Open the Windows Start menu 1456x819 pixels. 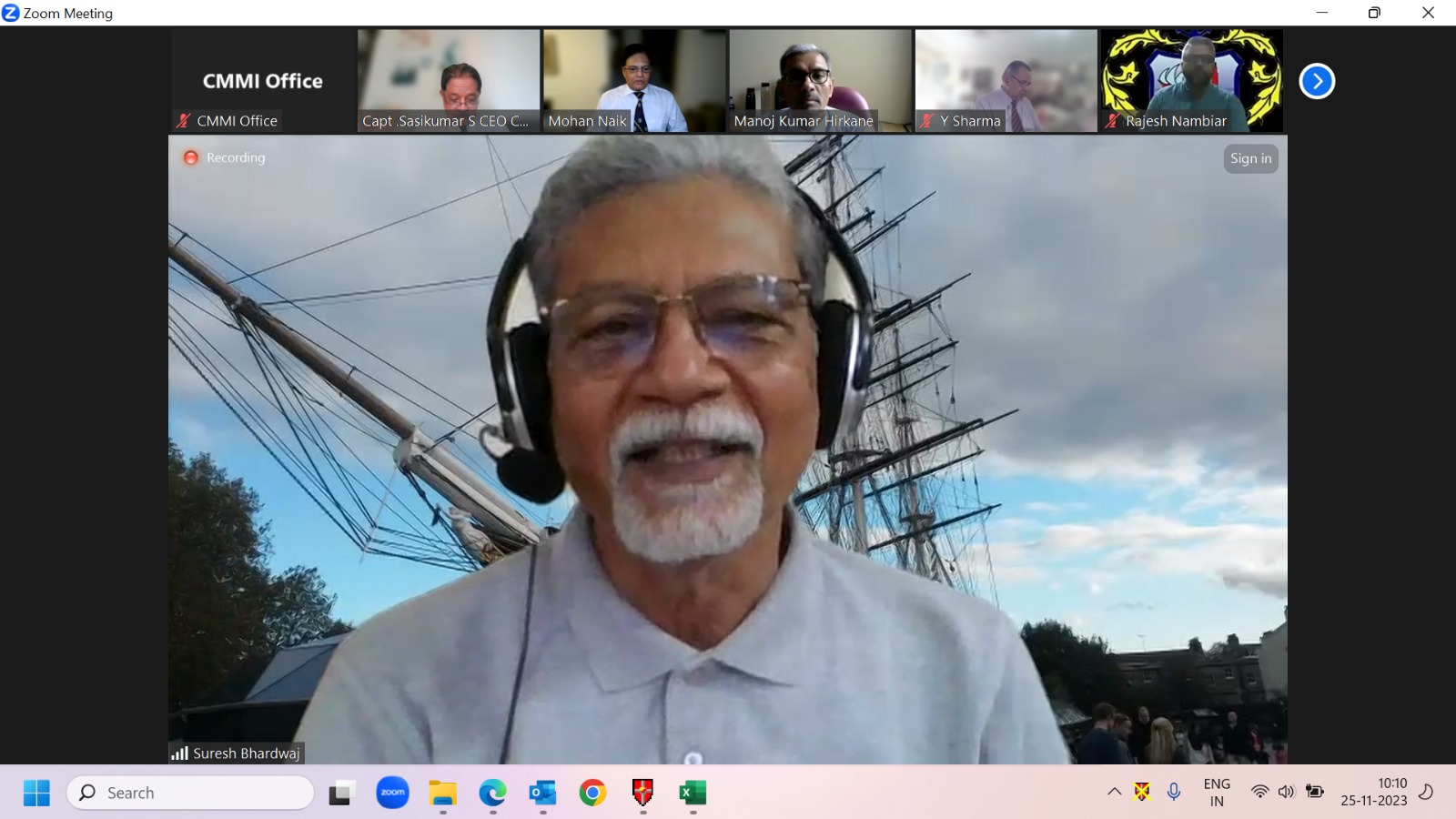click(x=36, y=793)
